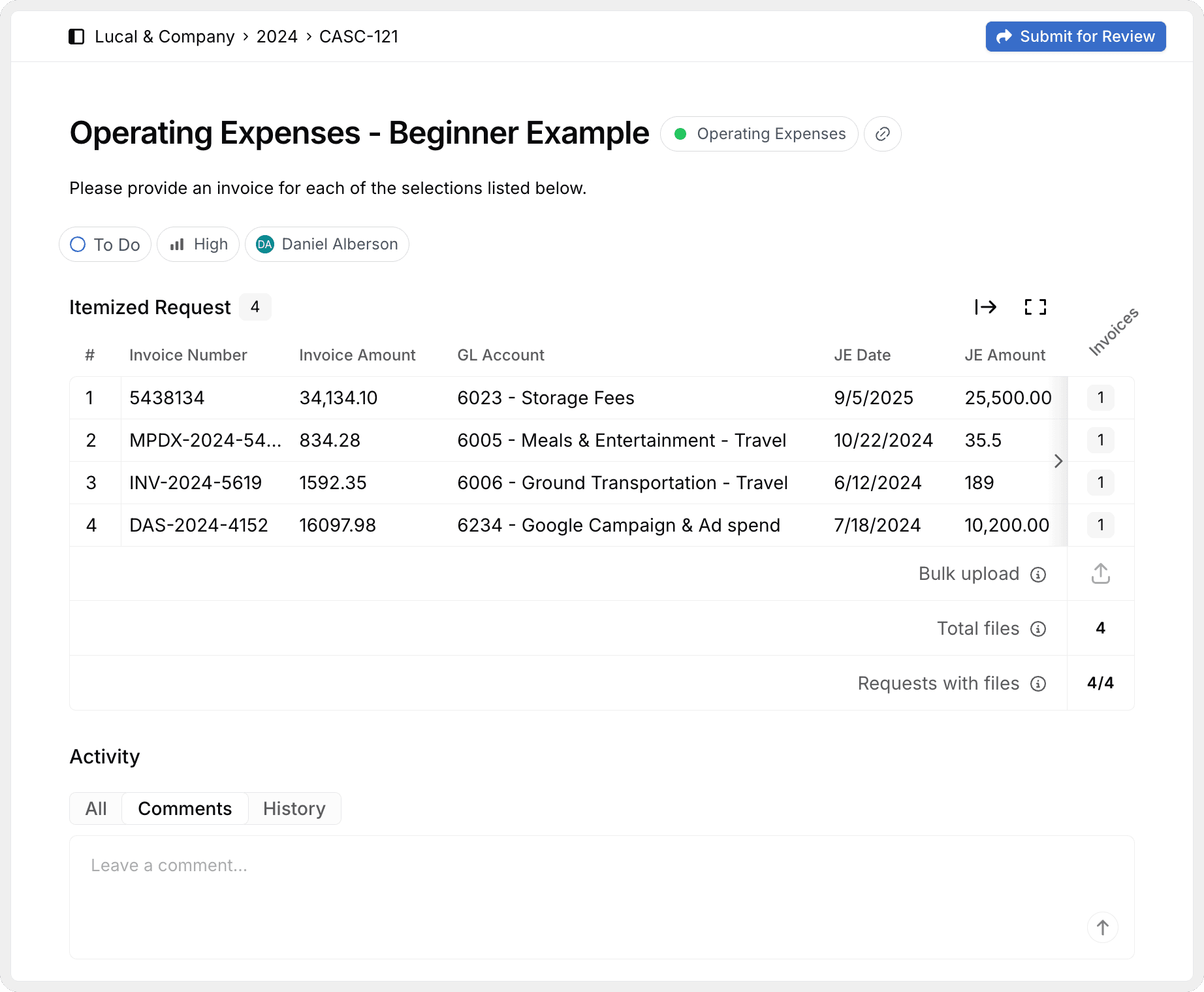The width and height of the screenshot is (1204, 992).
Task: Switch to the History tab
Action: pyautogui.click(x=294, y=808)
